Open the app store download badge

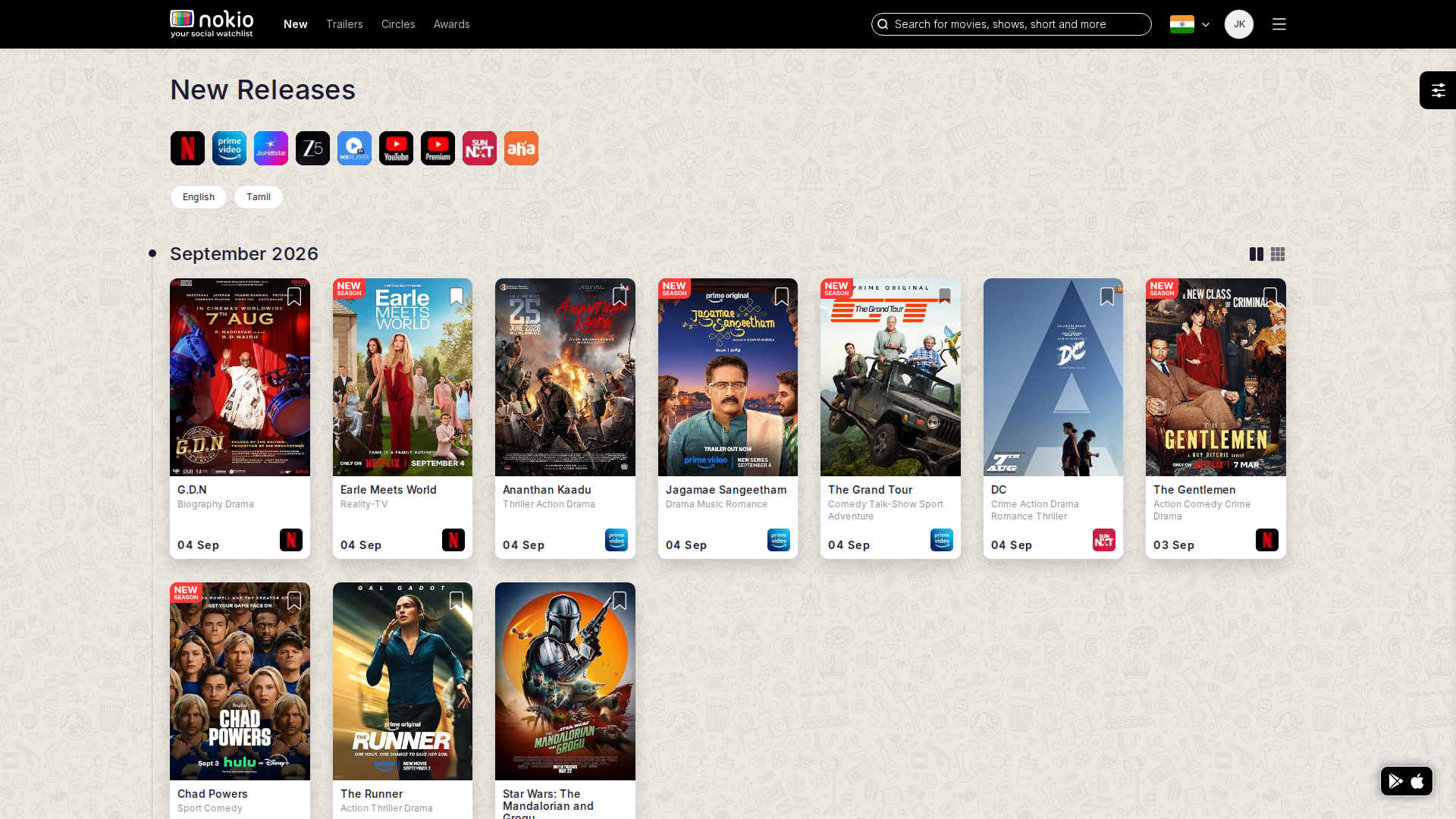click(1407, 781)
